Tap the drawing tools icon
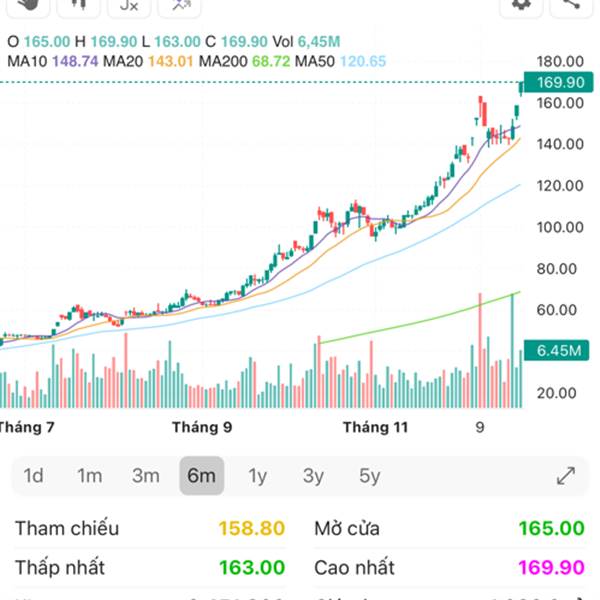The height and width of the screenshot is (600, 600). point(180,5)
